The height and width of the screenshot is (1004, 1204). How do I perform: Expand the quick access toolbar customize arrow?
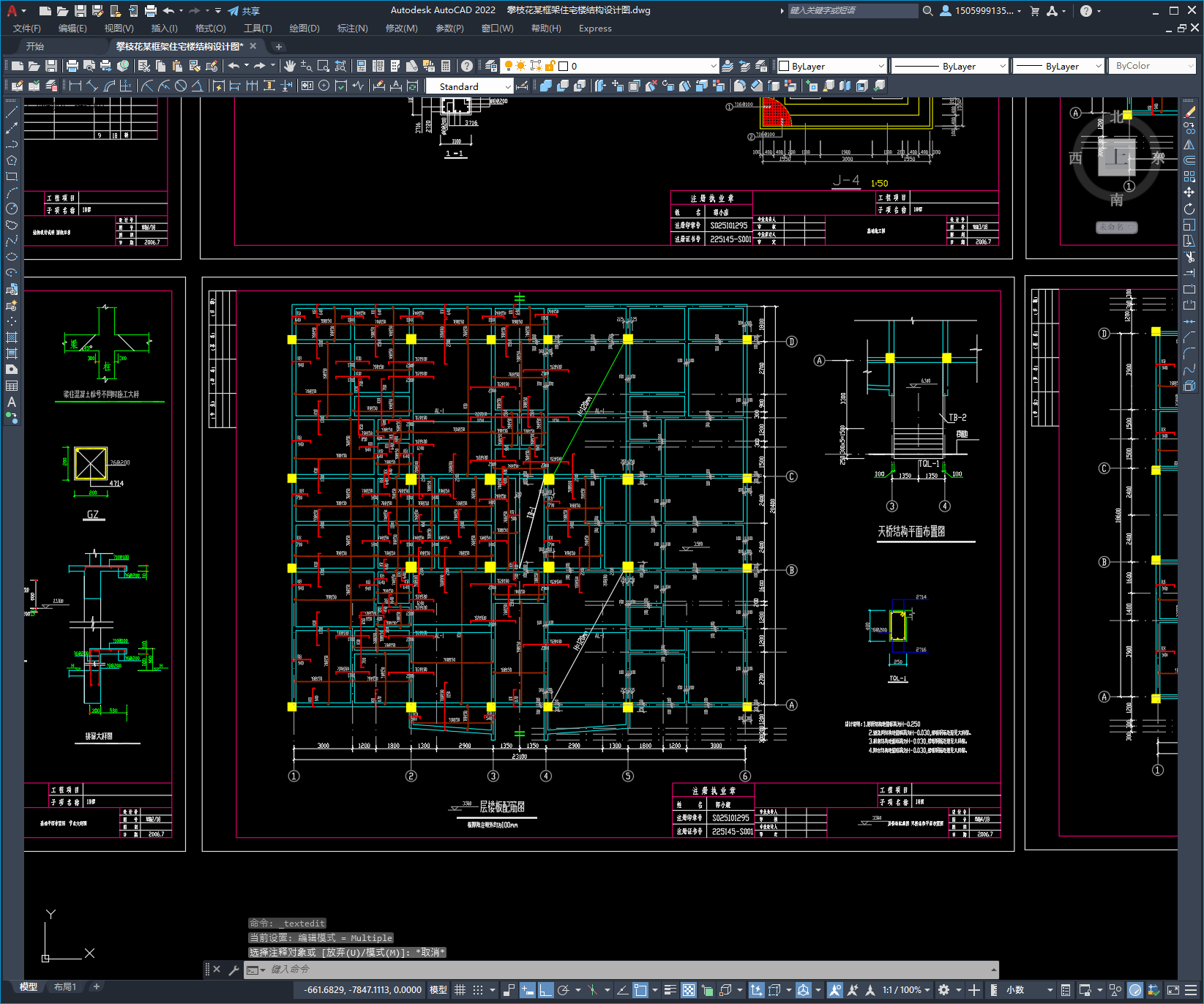tap(218, 11)
